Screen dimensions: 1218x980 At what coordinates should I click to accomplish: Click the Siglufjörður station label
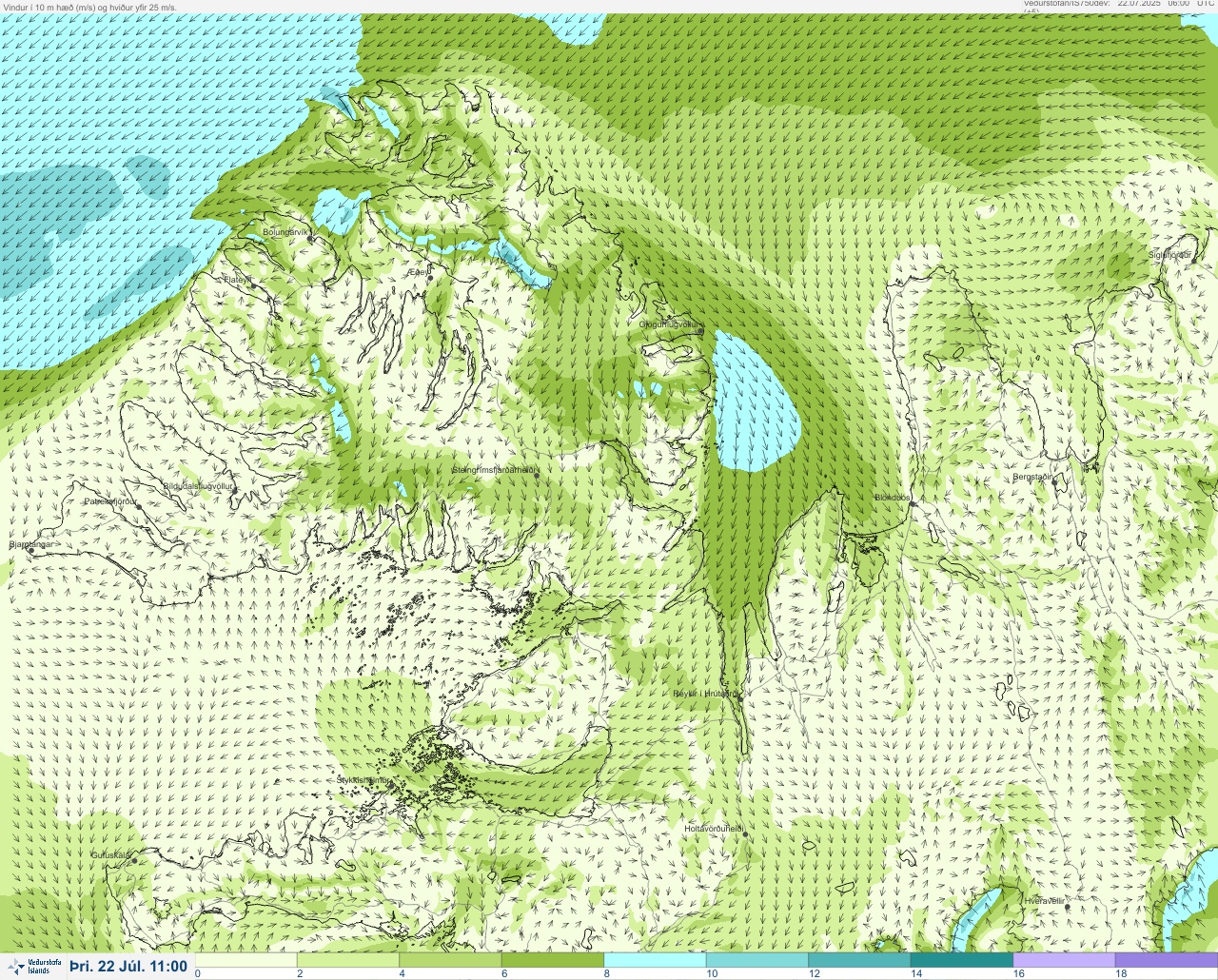(1169, 255)
